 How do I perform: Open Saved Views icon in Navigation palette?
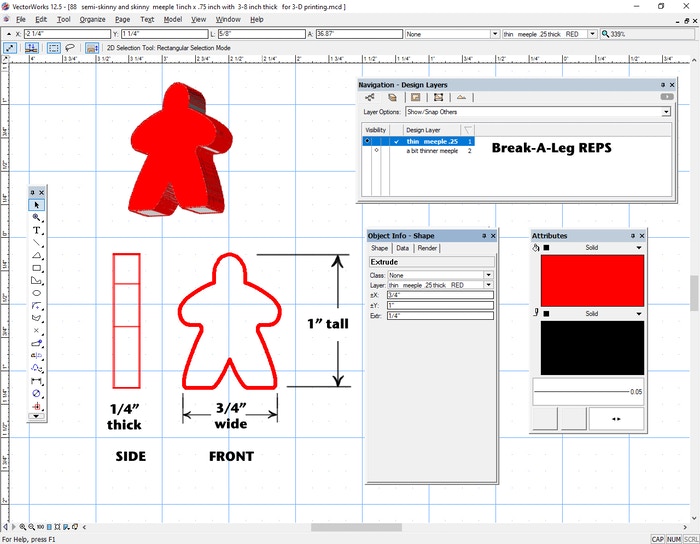click(x=462, y=97)
